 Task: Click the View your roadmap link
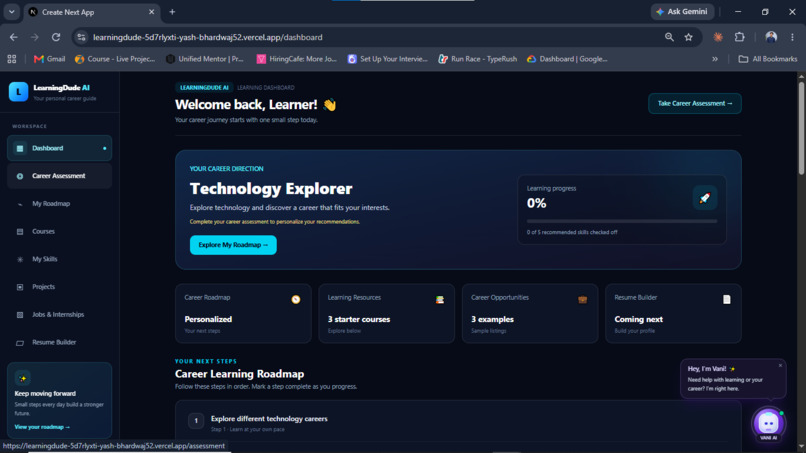tap(42, 427)
